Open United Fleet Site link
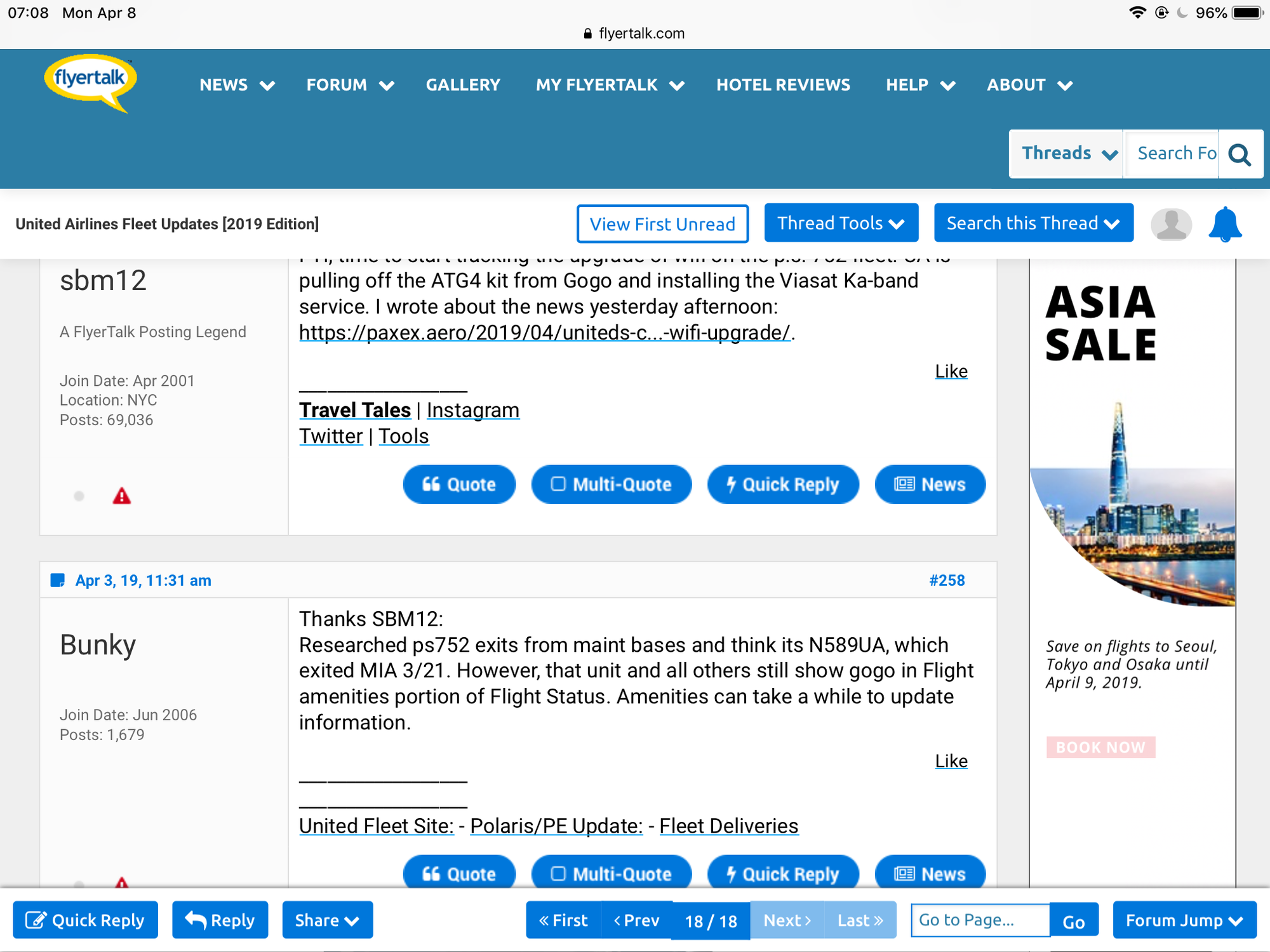Image resolution: width=1270 pixels, height=952 pixels. coord(377,826)
